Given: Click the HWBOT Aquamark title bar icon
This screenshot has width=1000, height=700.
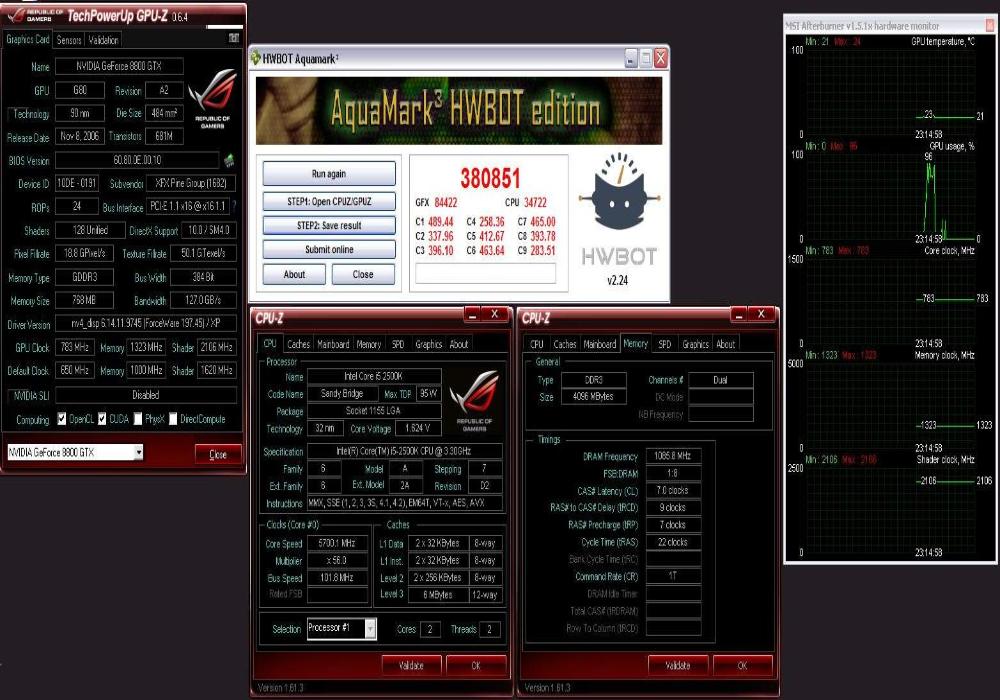Looking at the screenshot, I should [x=255, y=58].
